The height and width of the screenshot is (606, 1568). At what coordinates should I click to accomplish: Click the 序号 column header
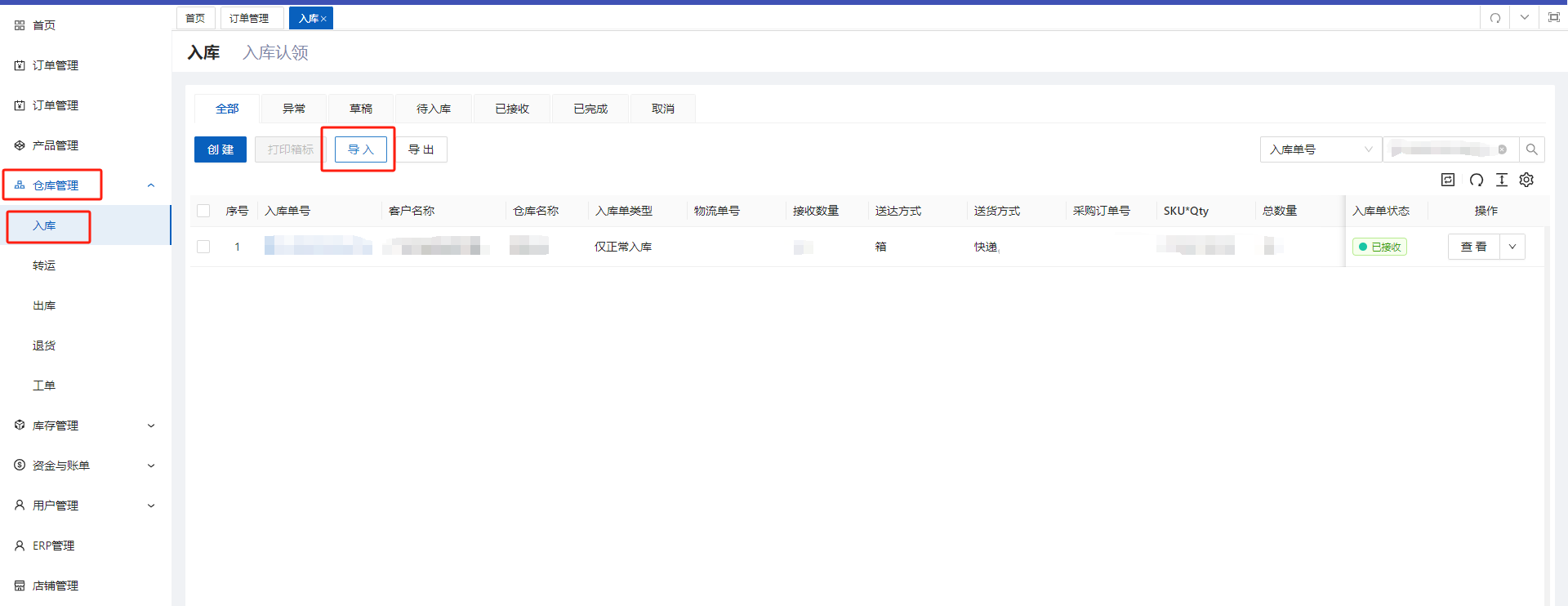(237, 211)
